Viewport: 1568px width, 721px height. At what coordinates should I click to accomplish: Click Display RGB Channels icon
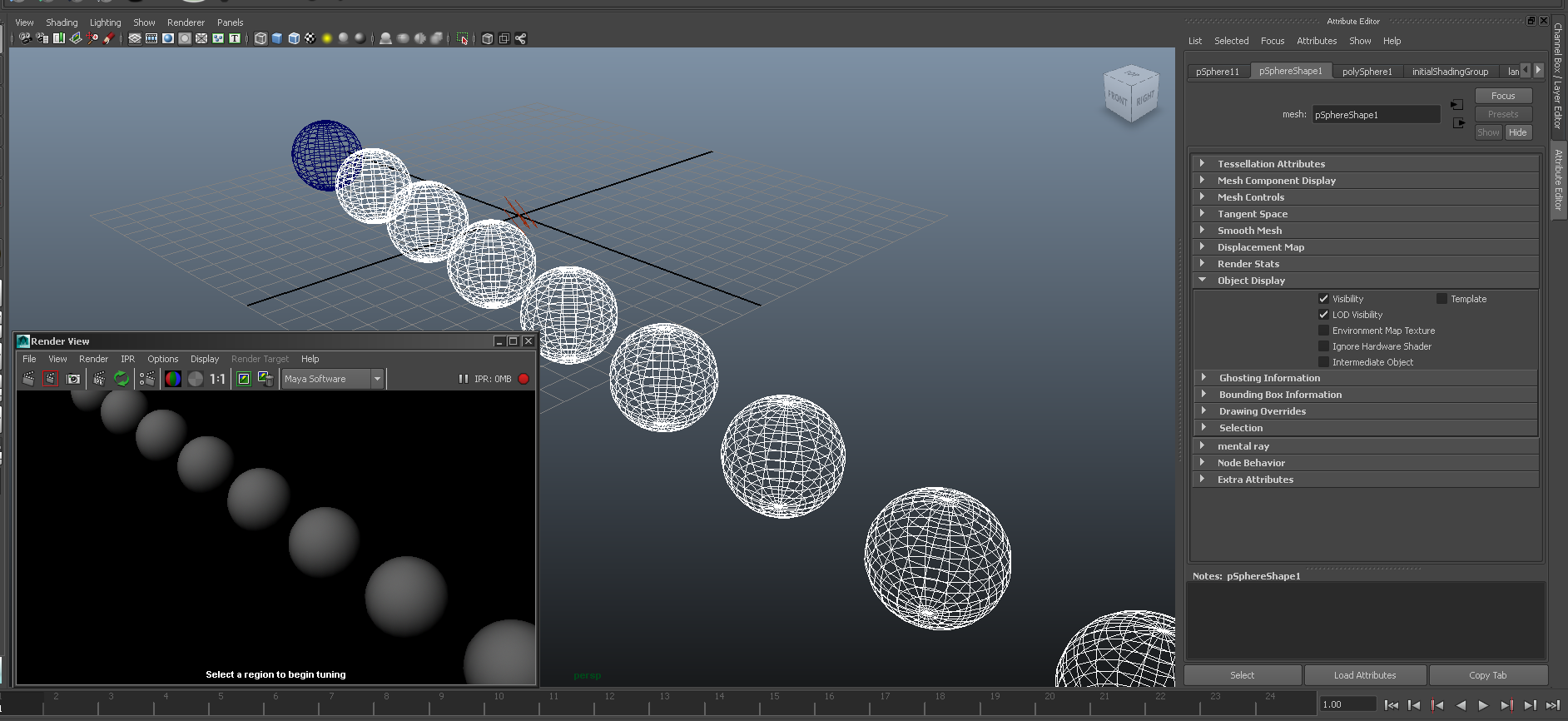173,379
